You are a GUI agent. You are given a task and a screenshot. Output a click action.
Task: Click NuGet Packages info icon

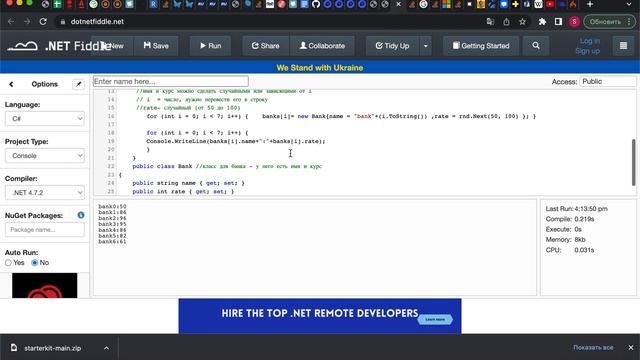pos(81,215)
